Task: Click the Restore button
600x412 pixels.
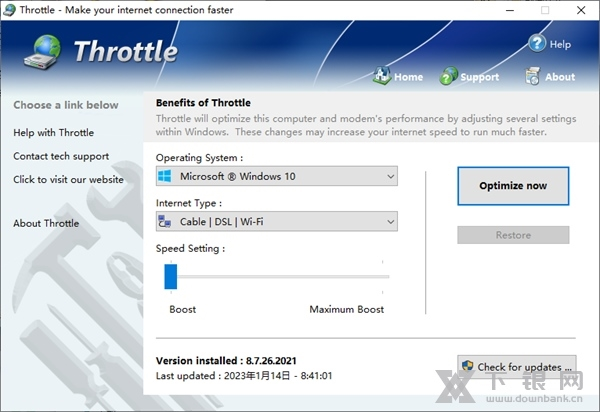Action: point(513,235)
